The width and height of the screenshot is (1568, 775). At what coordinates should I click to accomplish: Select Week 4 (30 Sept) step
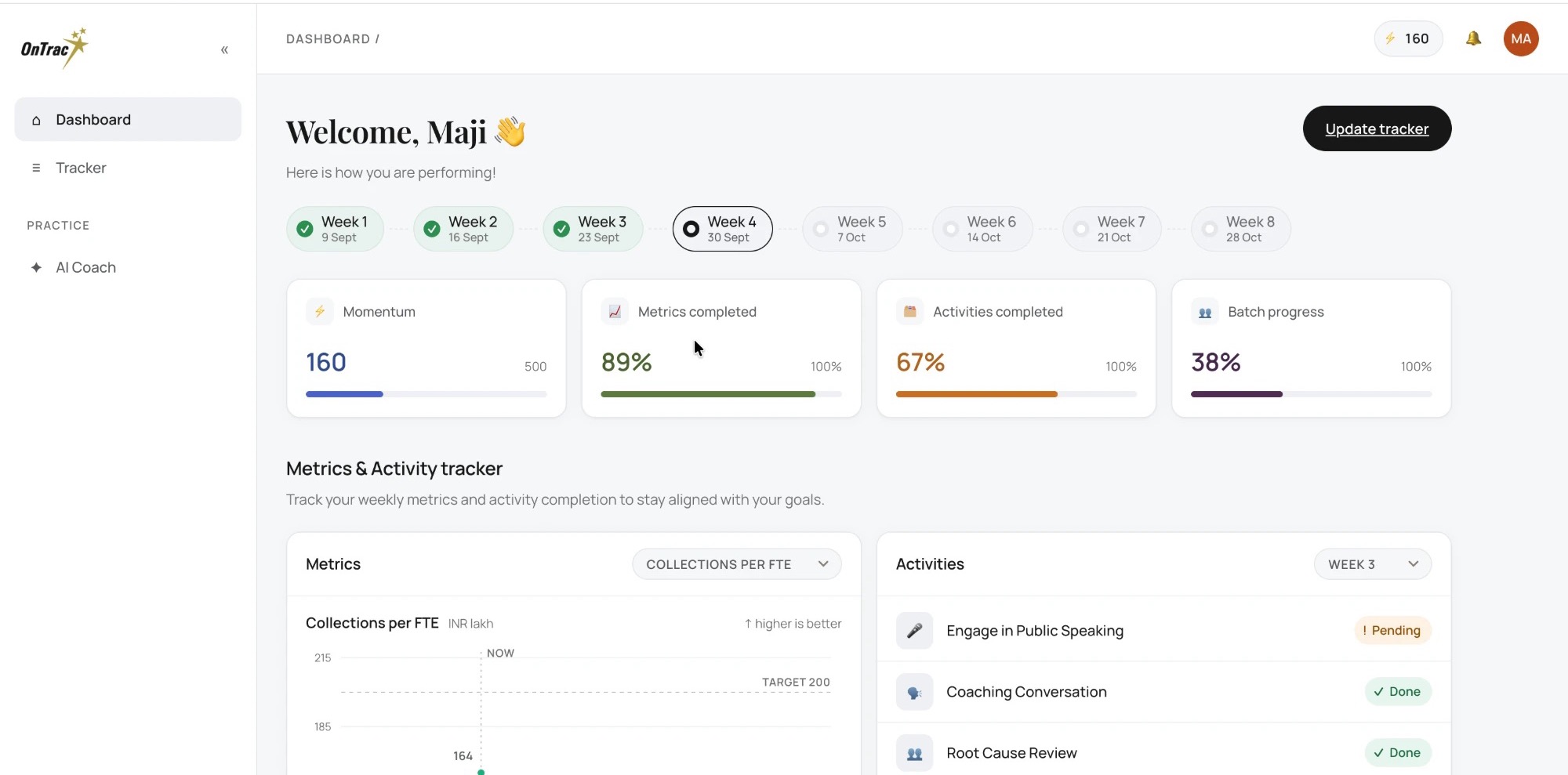click(x=723, y=229)
